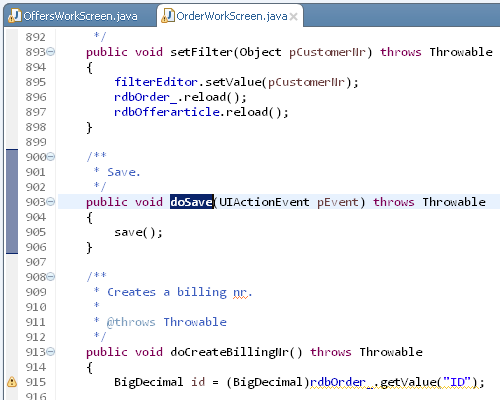This screenshot has width=500, height=400.
Task: Collapse the Save comment block at line 900
Action: tap(51, 157)
